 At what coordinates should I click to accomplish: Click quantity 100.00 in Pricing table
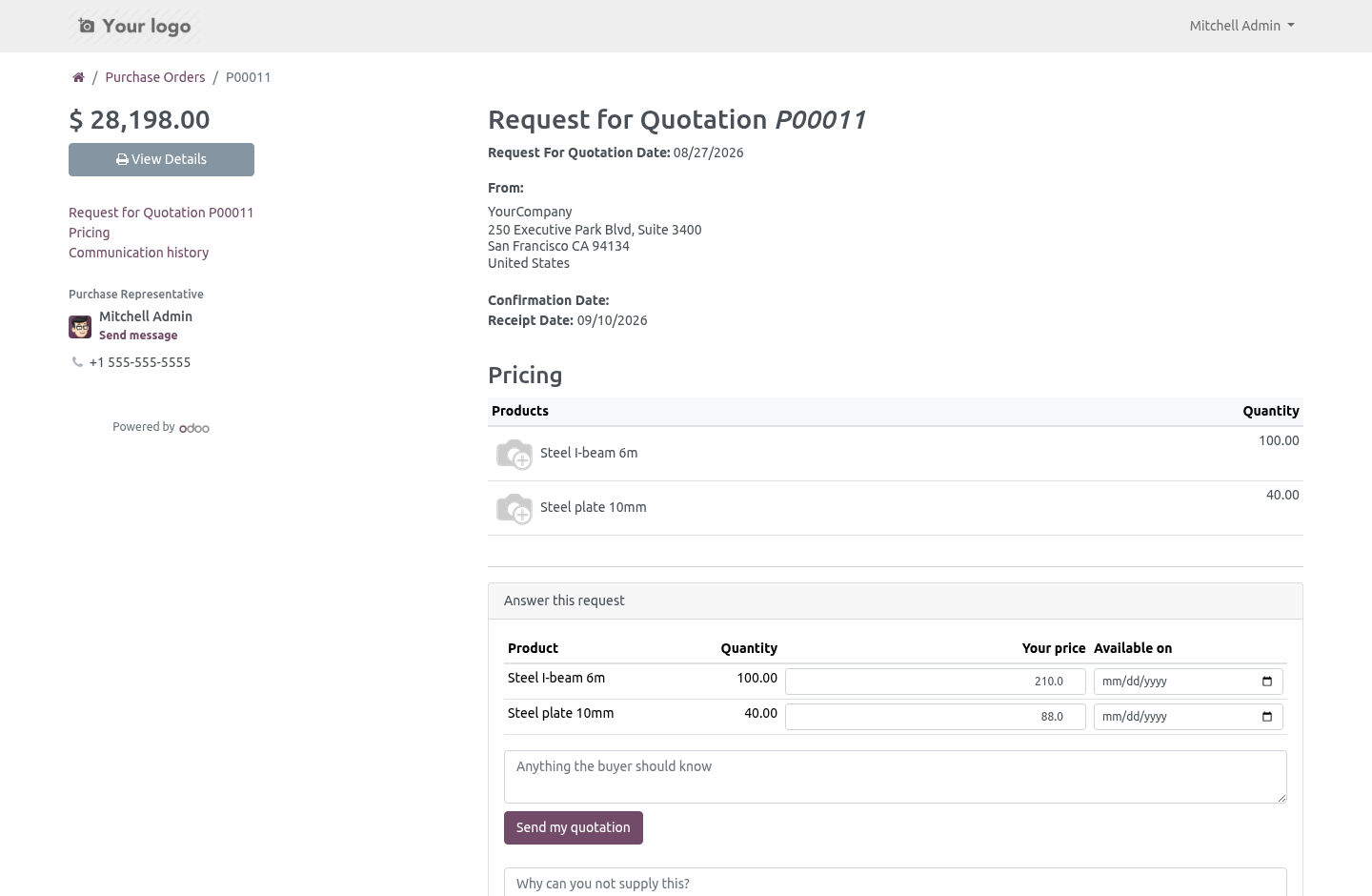[1279, 440]
